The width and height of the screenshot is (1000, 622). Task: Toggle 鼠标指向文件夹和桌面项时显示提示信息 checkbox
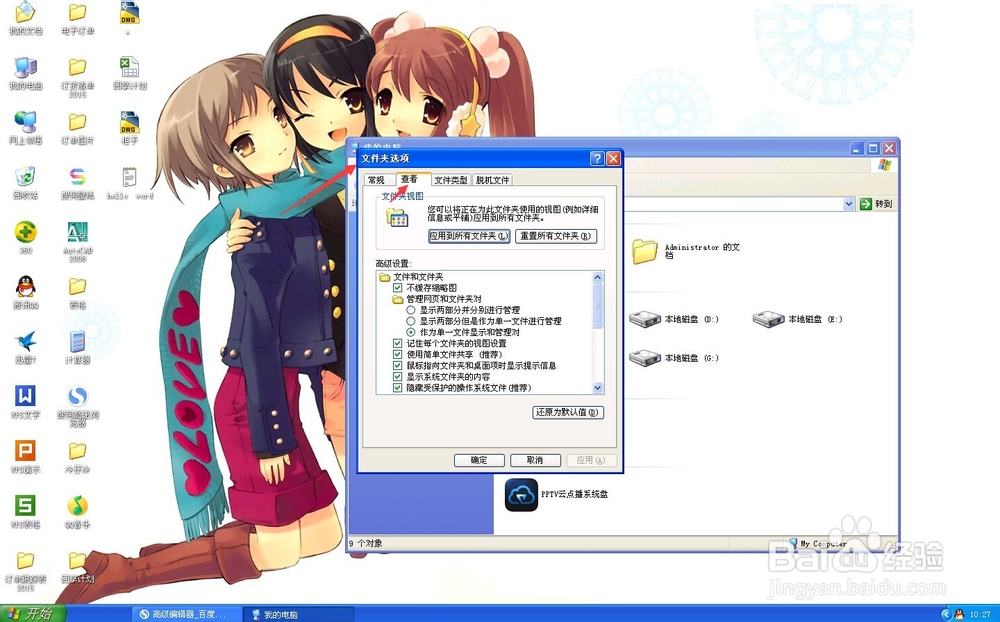click(398, 366)
